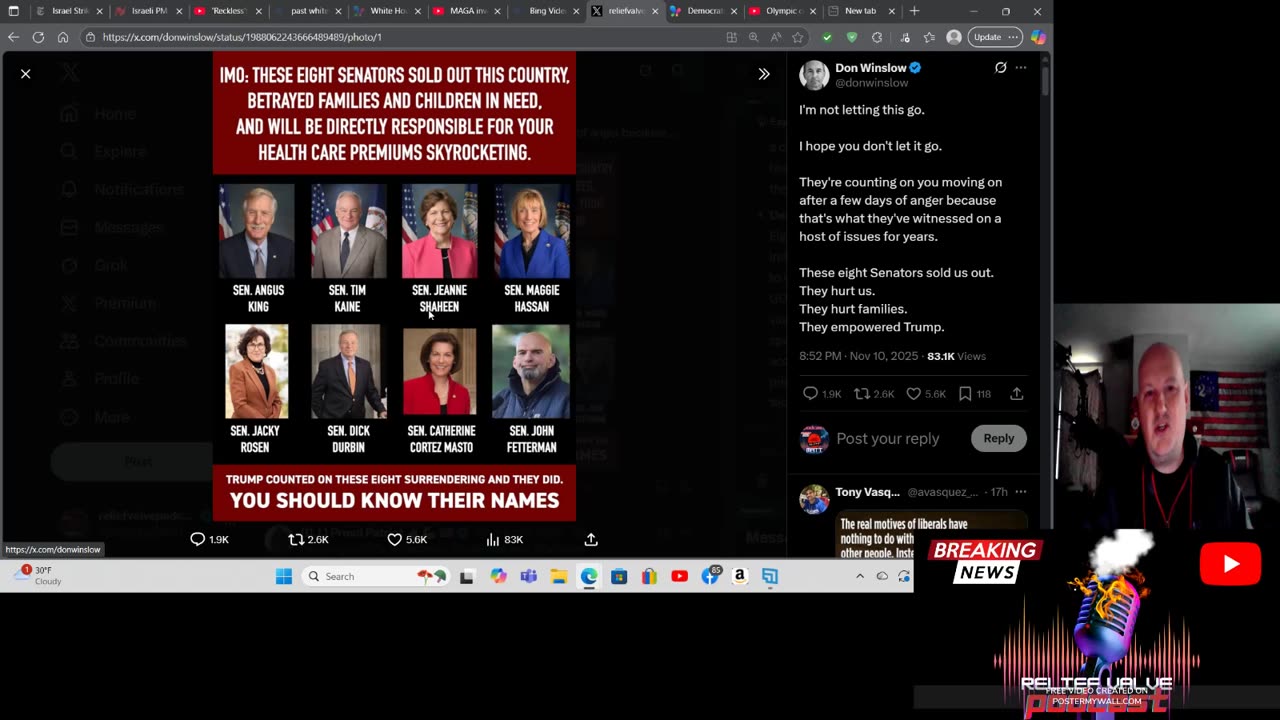Image resolution: width=1280 pixels, height=720 pixels.
Task: Click the 83.1K Views link
Action: (x=956, y=356)
